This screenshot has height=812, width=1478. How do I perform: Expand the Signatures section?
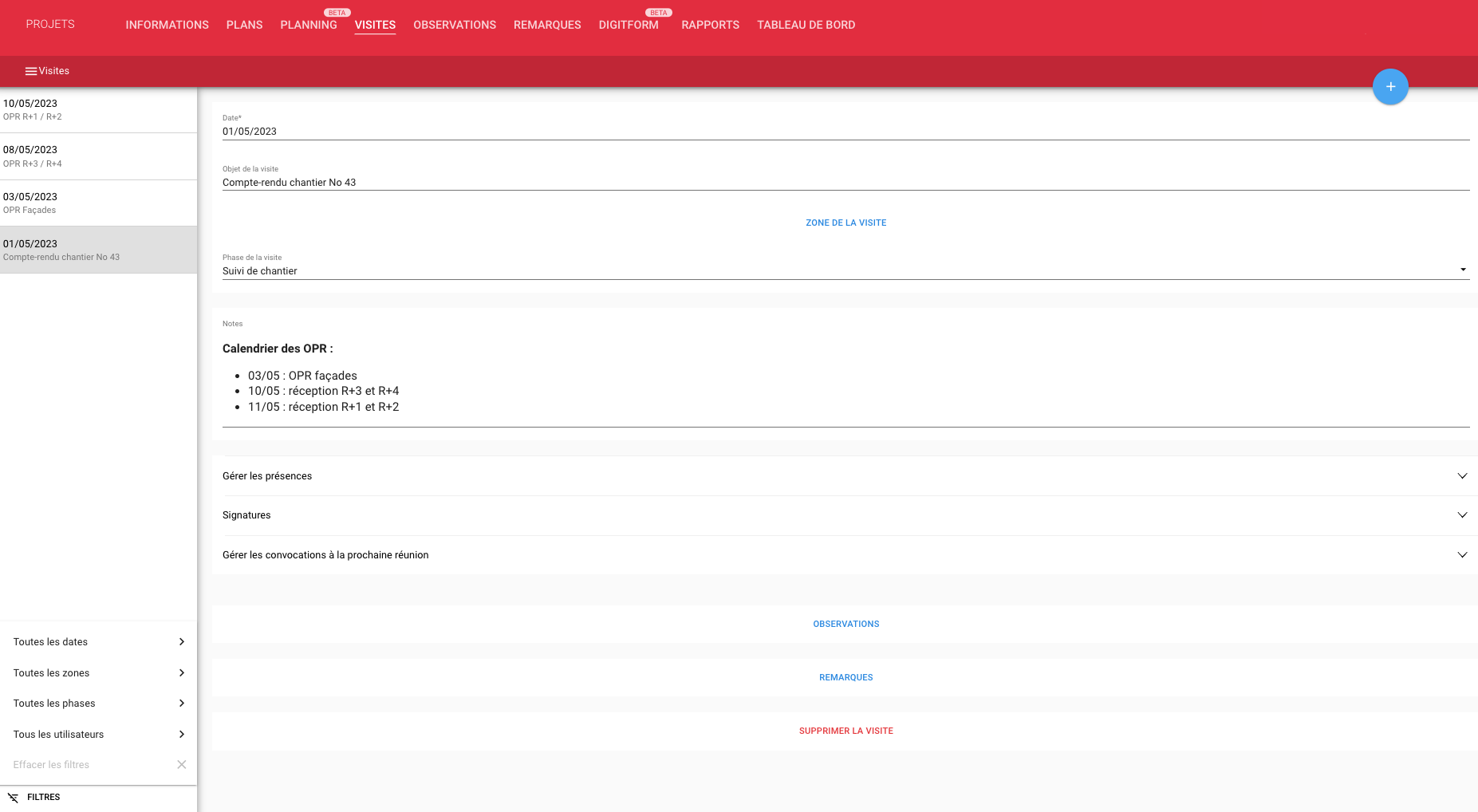[x=1461, y=515]
